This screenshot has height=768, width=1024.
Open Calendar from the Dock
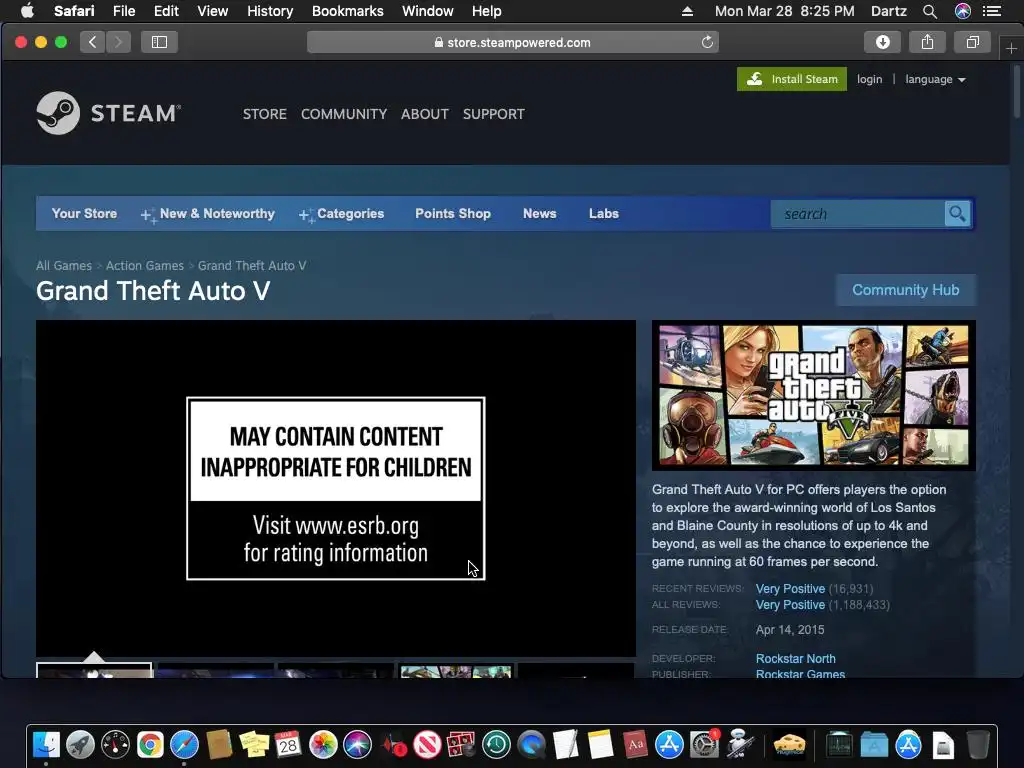[288, 744]
